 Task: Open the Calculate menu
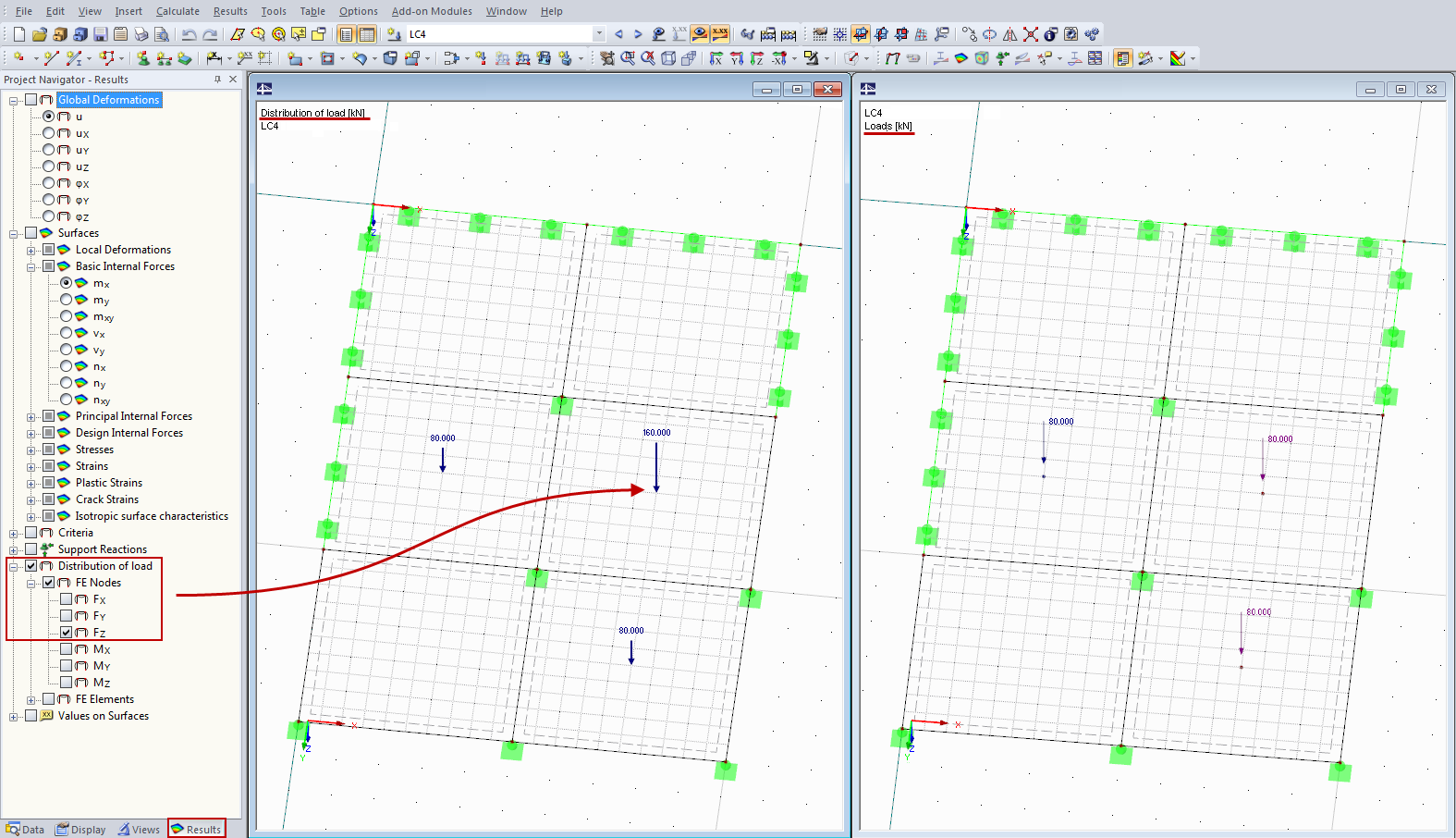pyautogui.click(x=177, y=11)
